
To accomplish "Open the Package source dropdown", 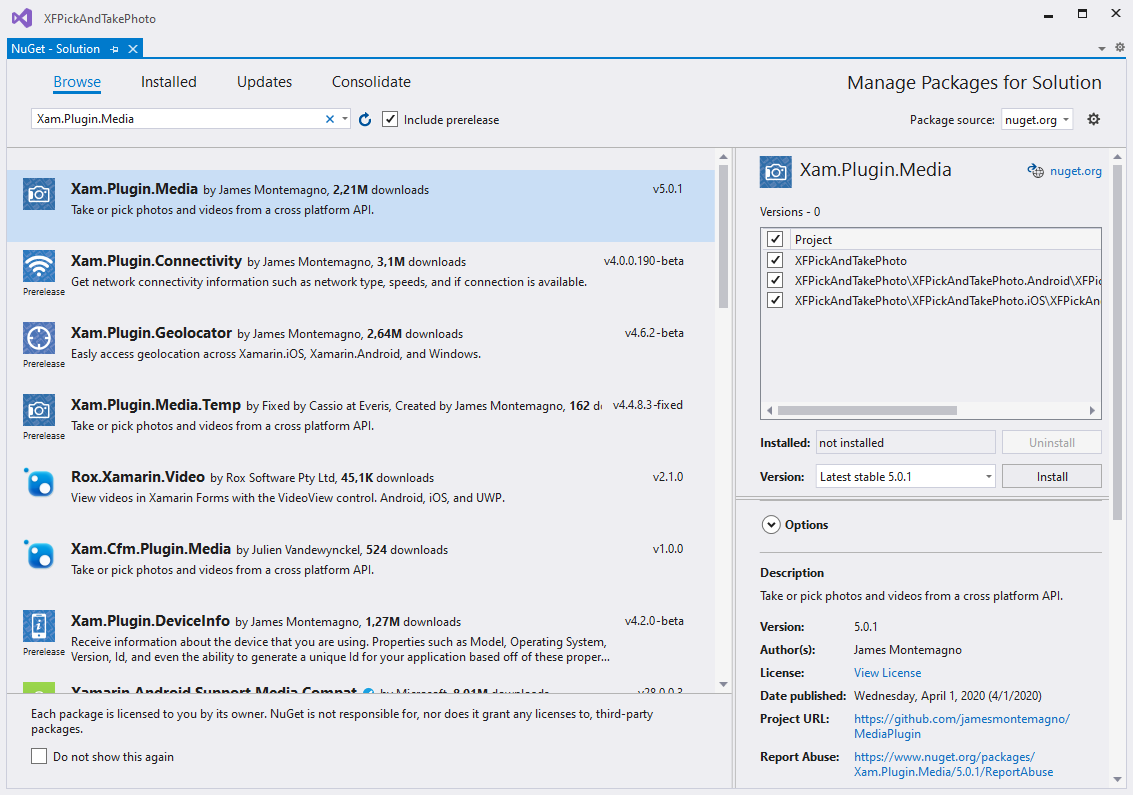I will tap(1037, 120).
